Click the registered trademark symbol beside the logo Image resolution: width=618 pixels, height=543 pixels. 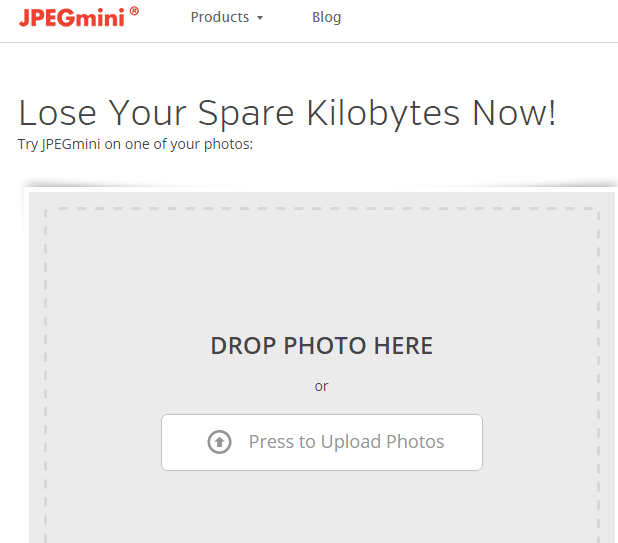coord(134,11)
